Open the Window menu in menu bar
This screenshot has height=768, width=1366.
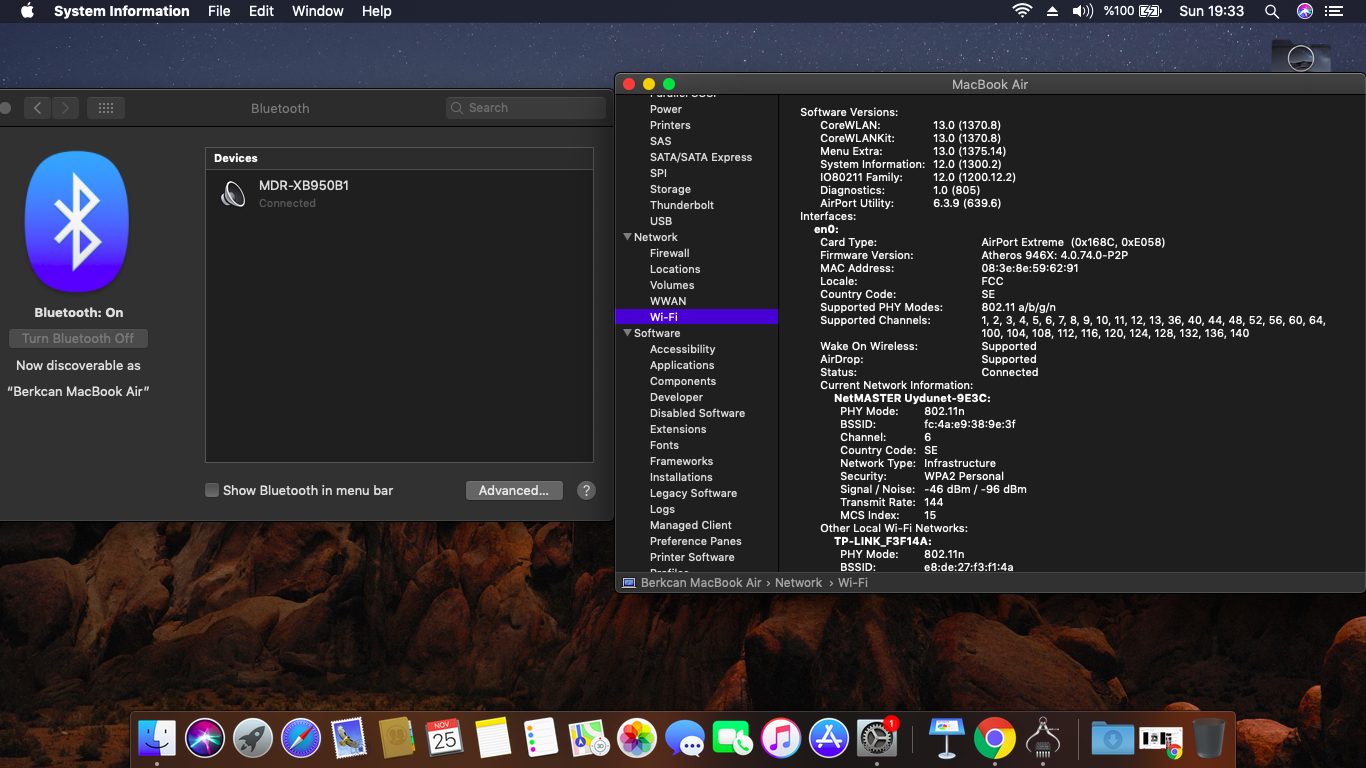coord(317,11)
